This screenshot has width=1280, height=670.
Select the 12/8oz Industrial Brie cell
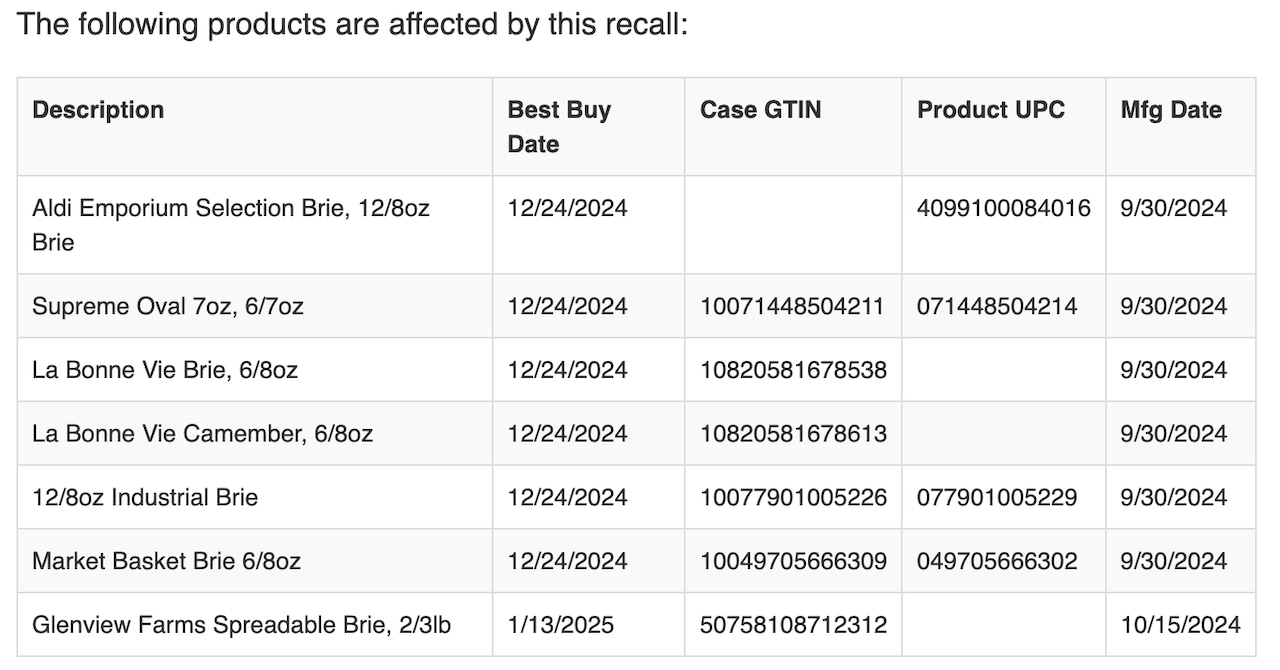pyautogui.click(x=145, y=498)
